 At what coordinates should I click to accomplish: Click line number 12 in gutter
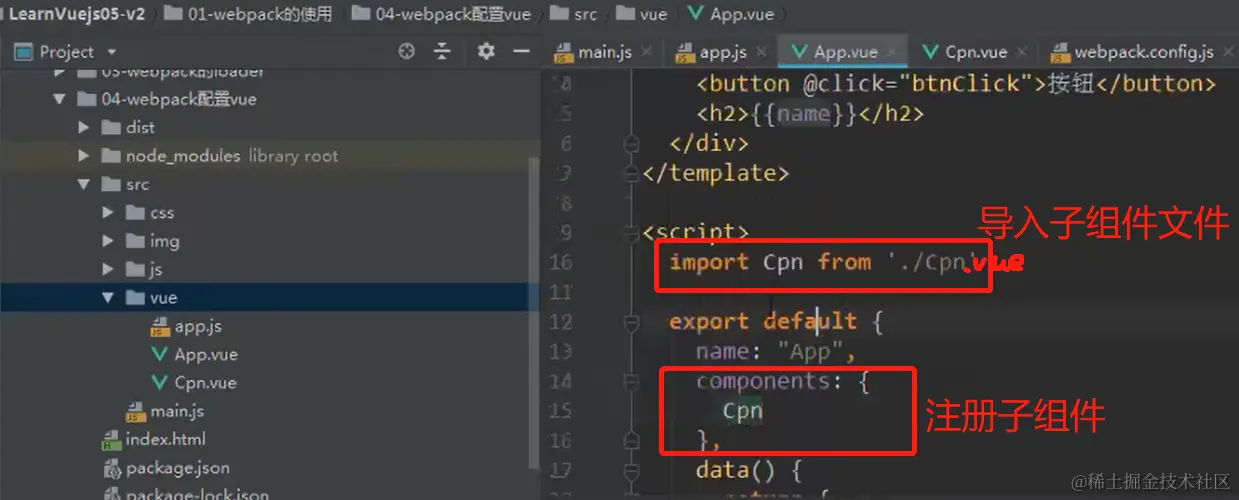pyautogui.click(x=561, y=322)
